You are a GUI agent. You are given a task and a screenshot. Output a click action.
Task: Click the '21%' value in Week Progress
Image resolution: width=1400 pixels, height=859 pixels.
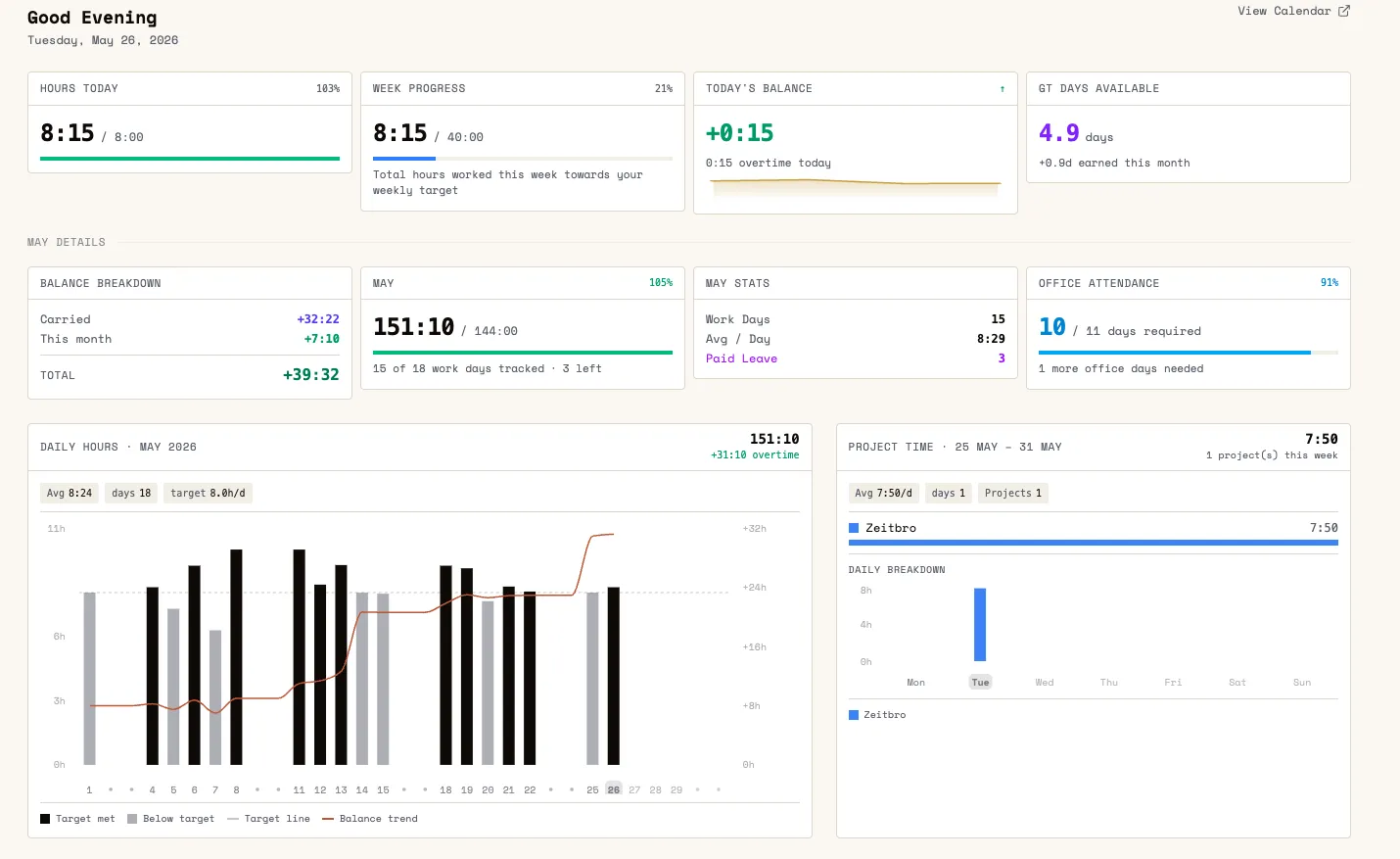[664, 89]
